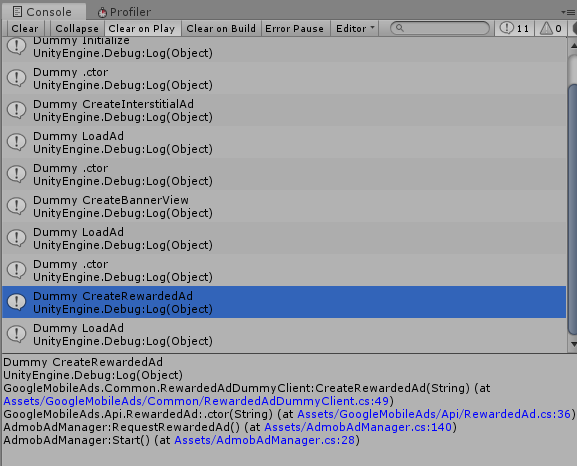
Task: Select the highlighted Dummy CreateRewardedAd entry
Action: pos(284,302)
